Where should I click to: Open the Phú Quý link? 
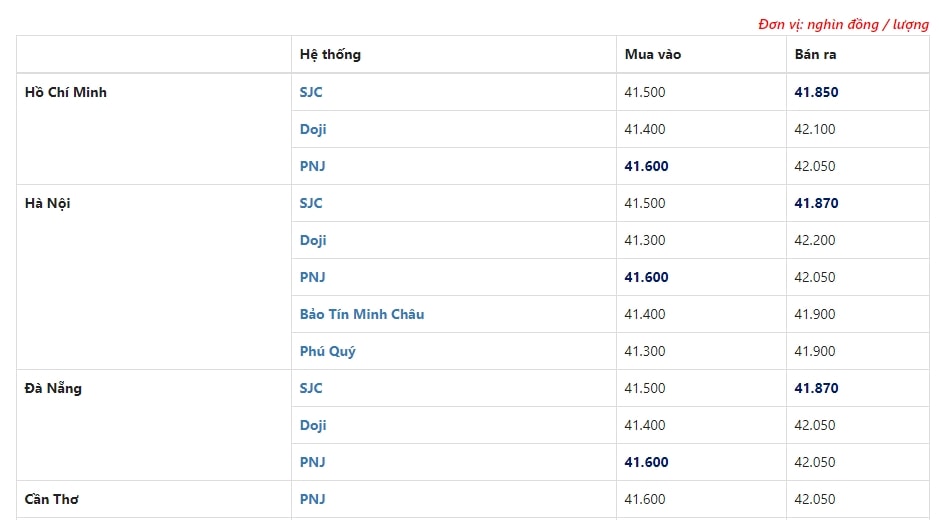point(328,352)
